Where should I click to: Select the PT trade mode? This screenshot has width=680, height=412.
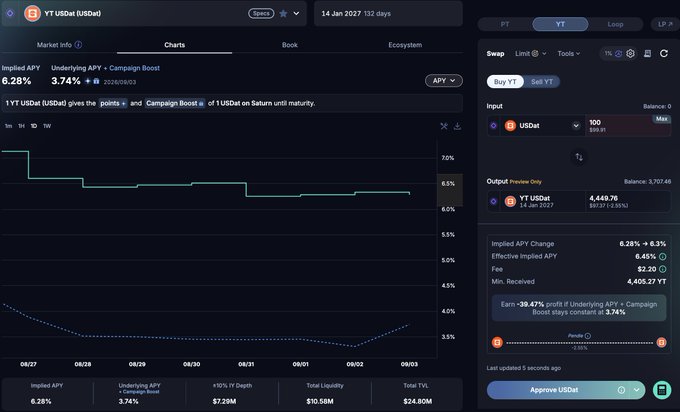coord(505,24)
